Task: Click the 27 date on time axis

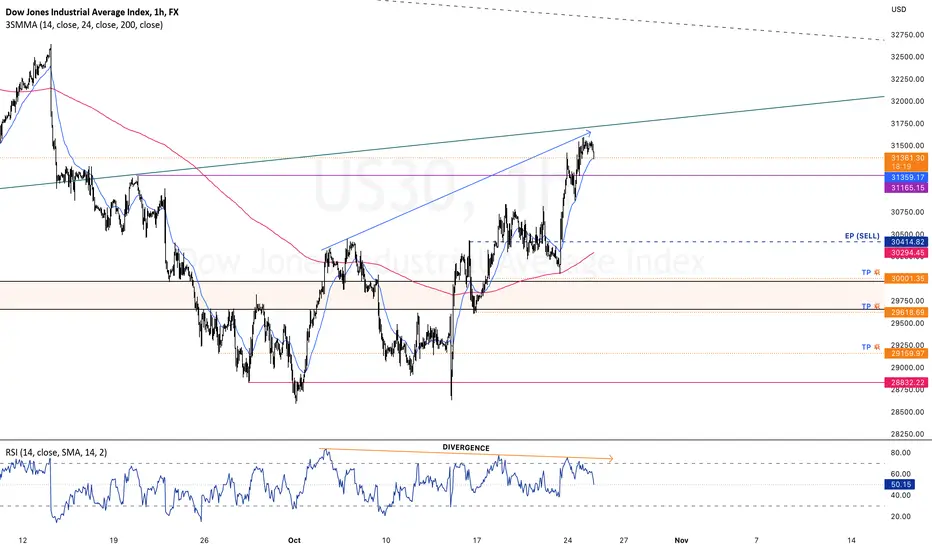Action: [x=624, y=540]
